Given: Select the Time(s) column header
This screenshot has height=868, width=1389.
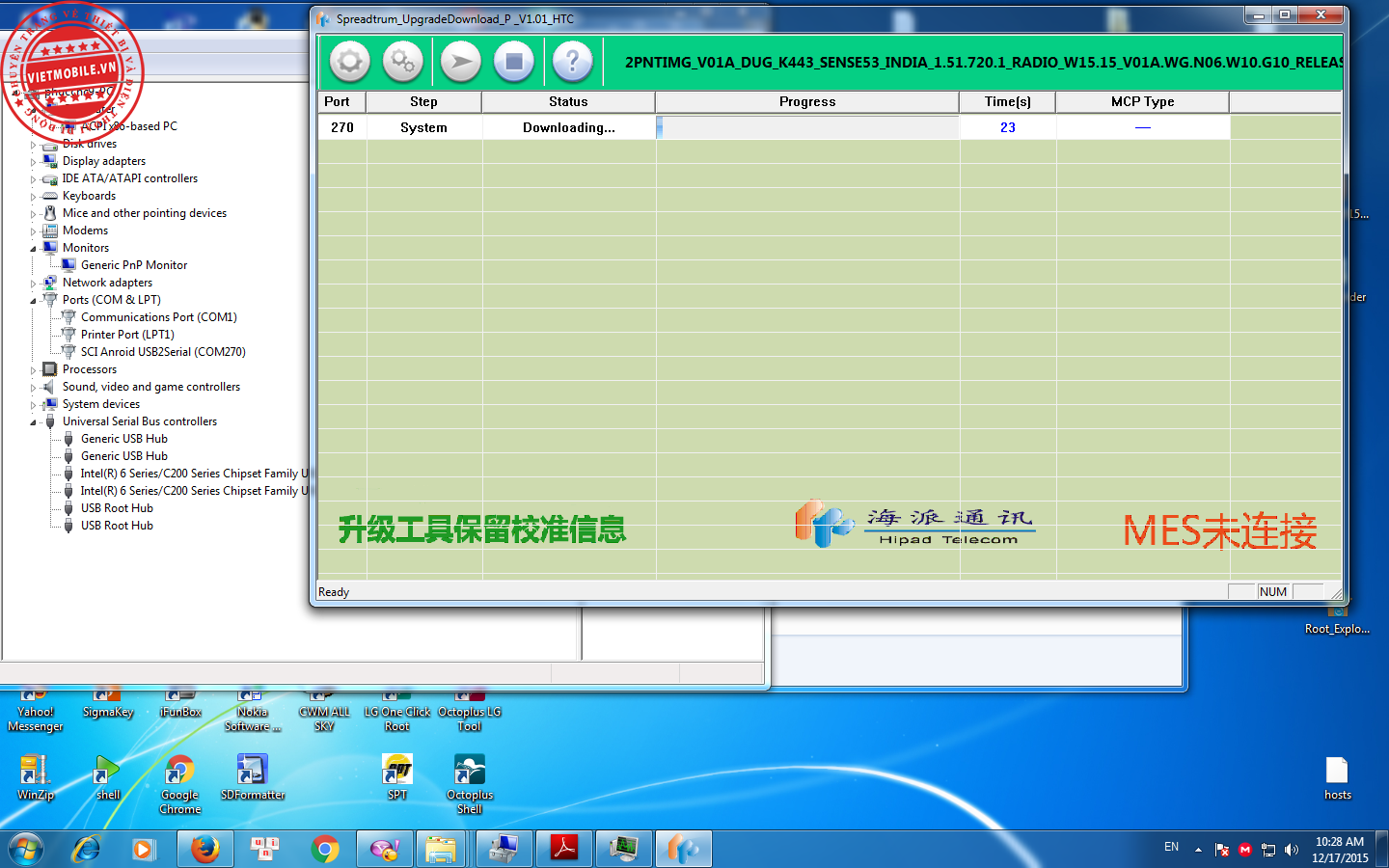Looking at the screenshot, I should click(x=1007, y=102).
